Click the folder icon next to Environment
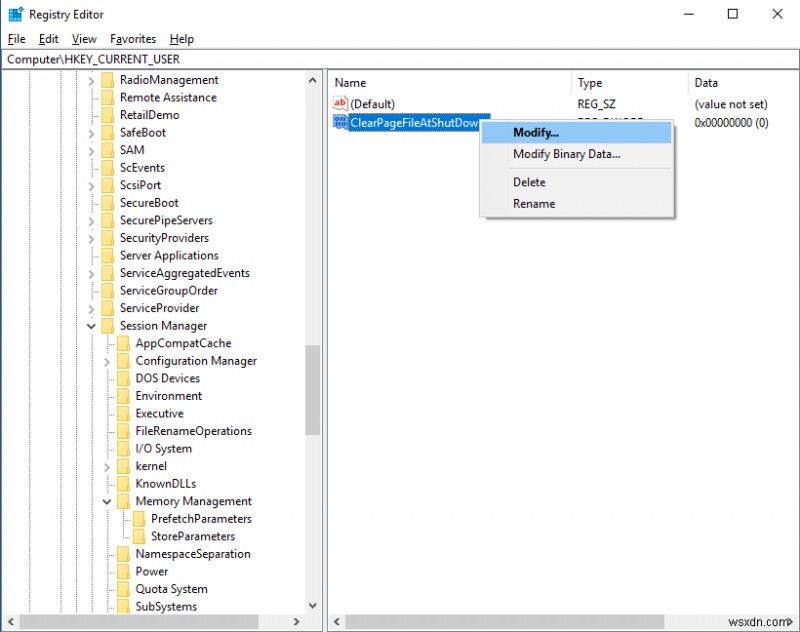Screen dimensions: 800x632 [x=122, y=395]
